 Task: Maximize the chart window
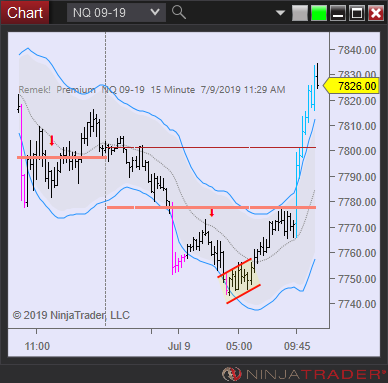(357, 13)
